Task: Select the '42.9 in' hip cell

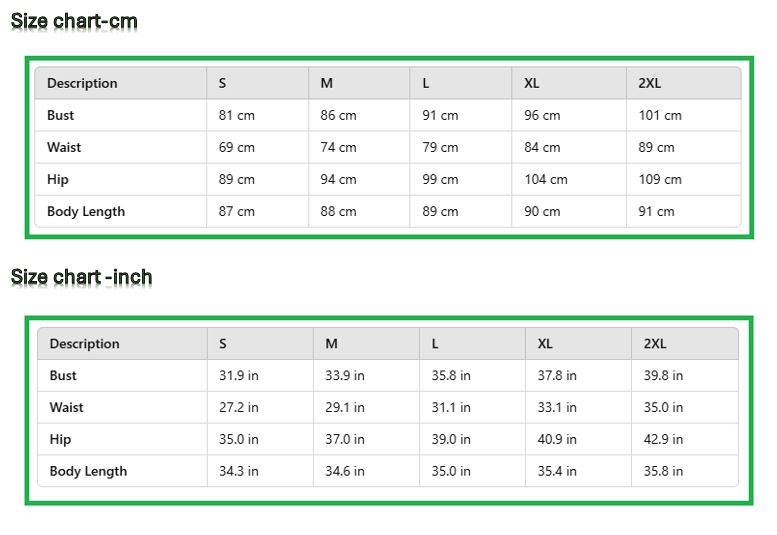Action: 663,439
